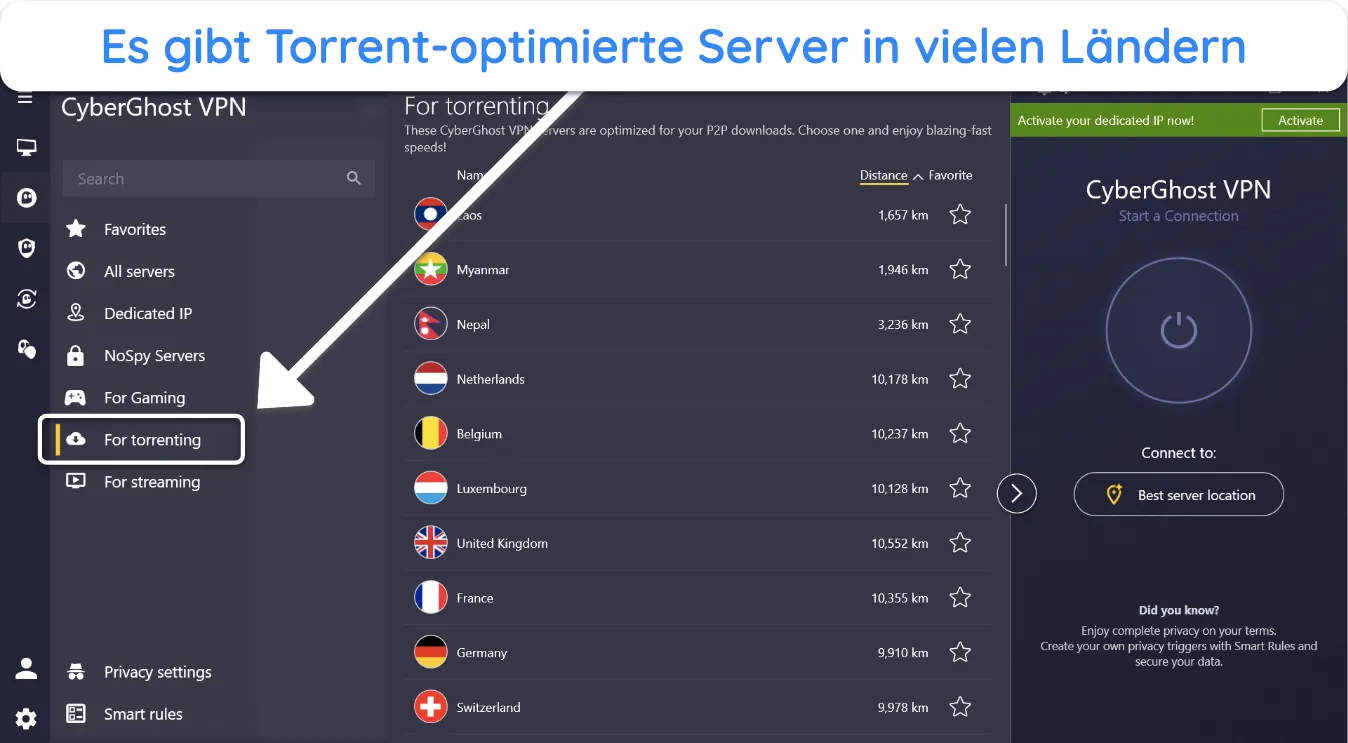
Task: Click the Nepal flag icon
Action: pyautogui.click(x=430, y=324)
